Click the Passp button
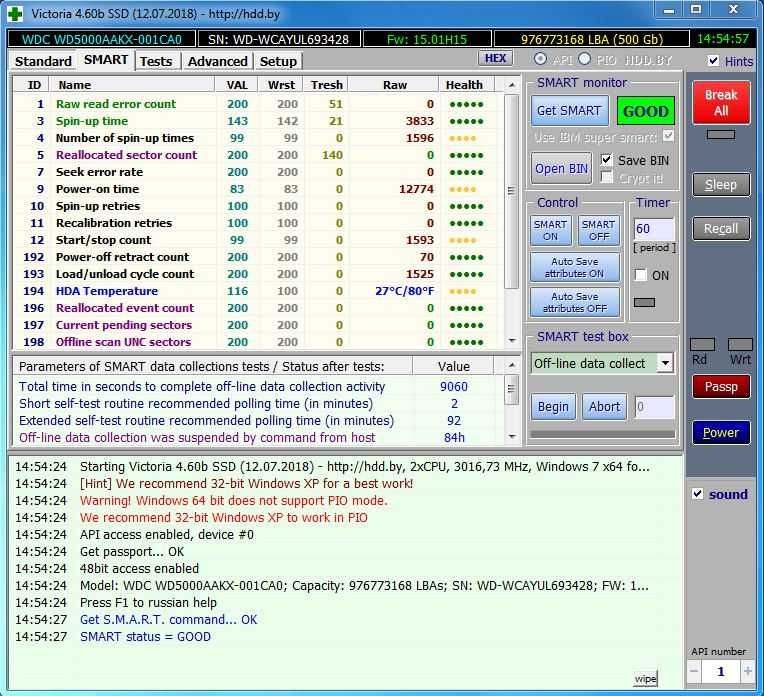The image size is (764, 696). click(721, 387)
